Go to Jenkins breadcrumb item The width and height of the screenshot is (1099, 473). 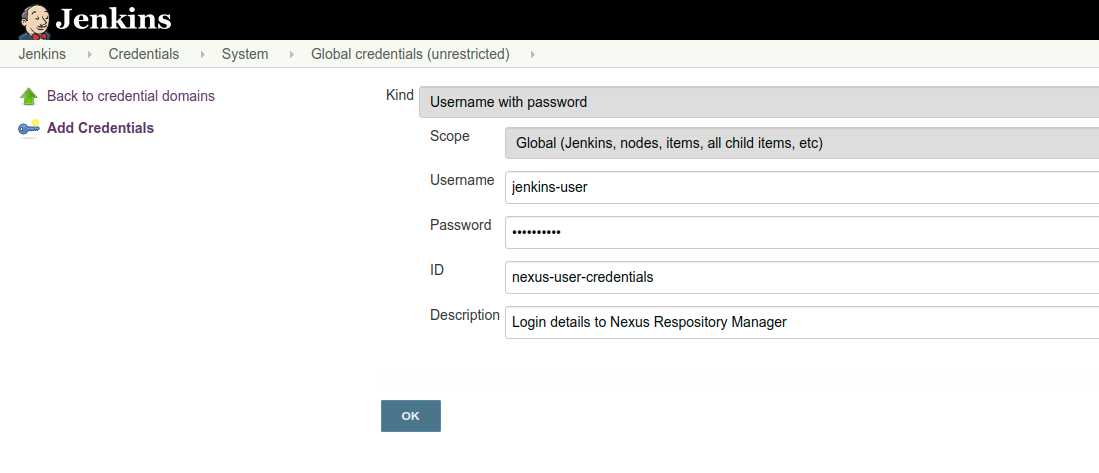42,54
